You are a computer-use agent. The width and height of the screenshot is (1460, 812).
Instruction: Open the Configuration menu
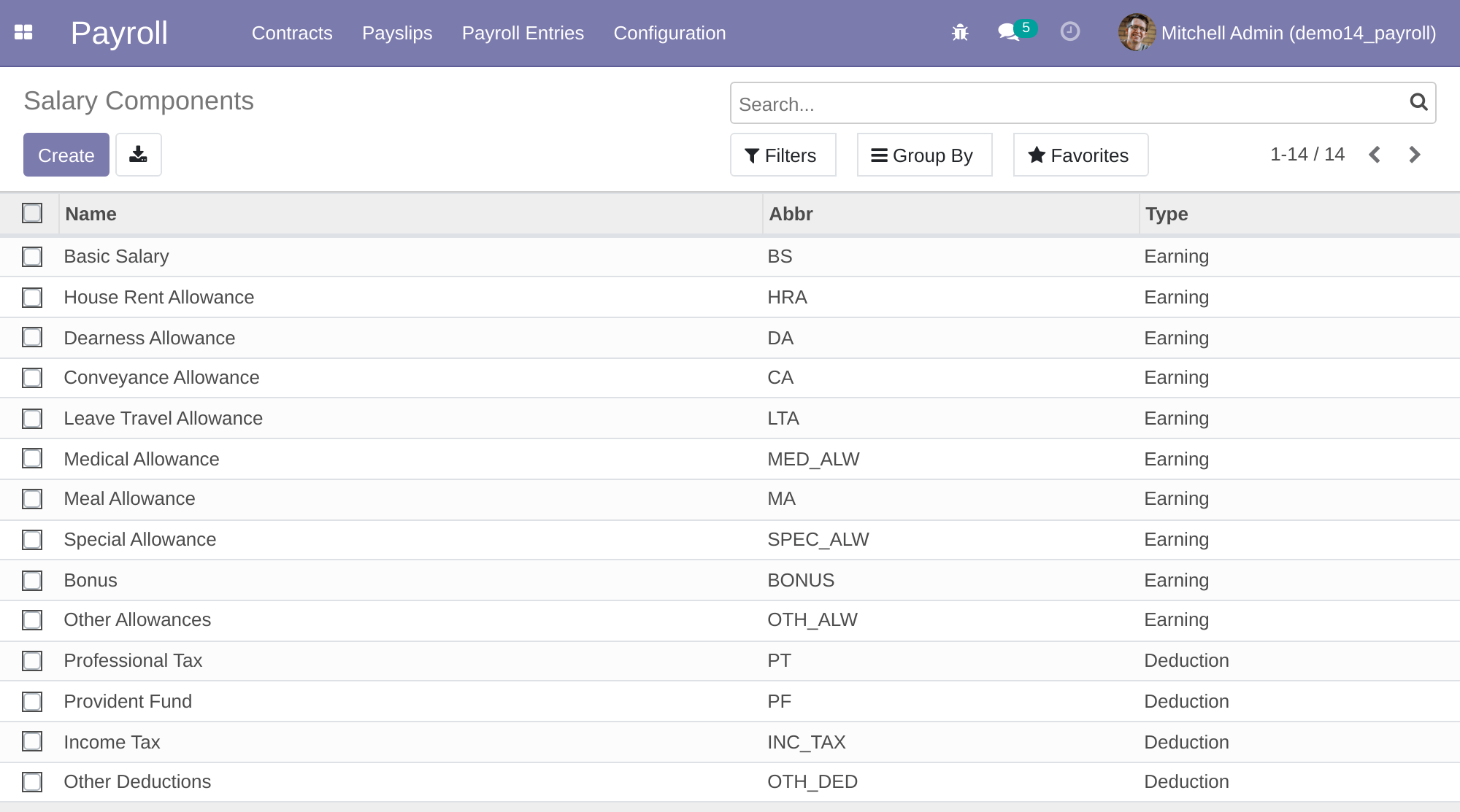click(669, 33)
